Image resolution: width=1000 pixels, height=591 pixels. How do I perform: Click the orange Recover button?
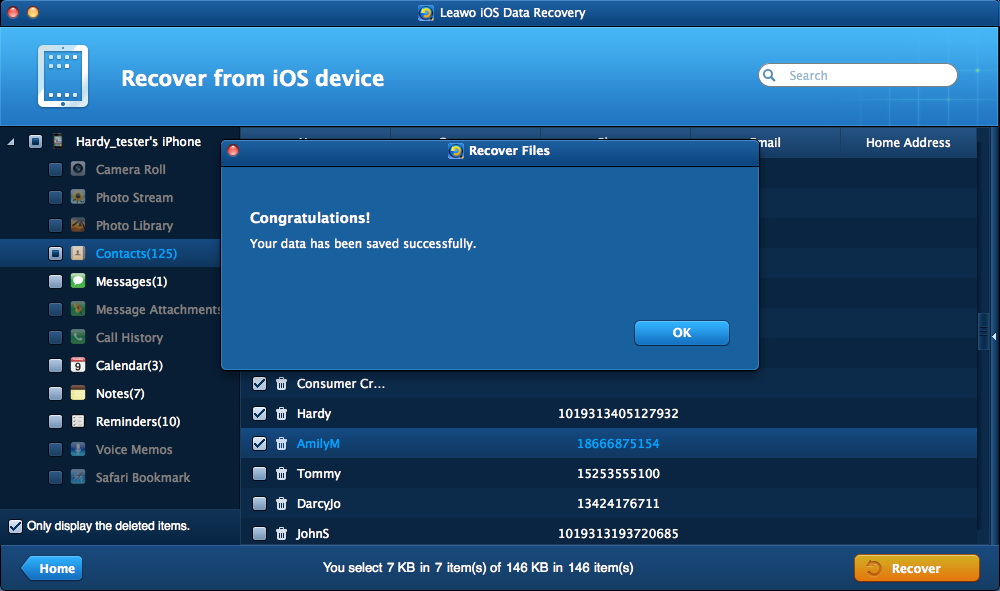coord(916,568)
